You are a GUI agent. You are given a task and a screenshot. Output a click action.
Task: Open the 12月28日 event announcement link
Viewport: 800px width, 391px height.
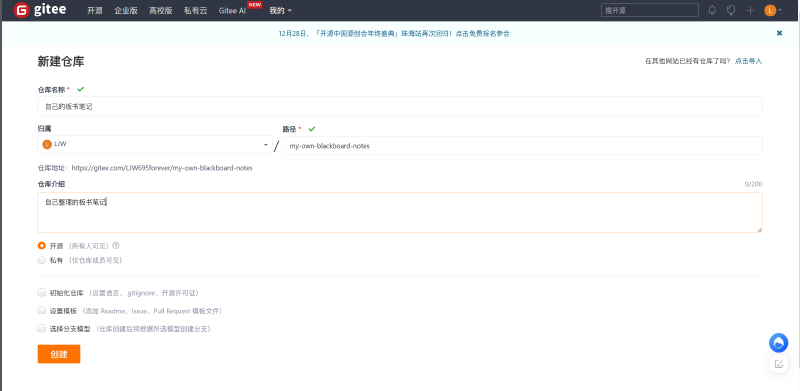click(394, 34)
